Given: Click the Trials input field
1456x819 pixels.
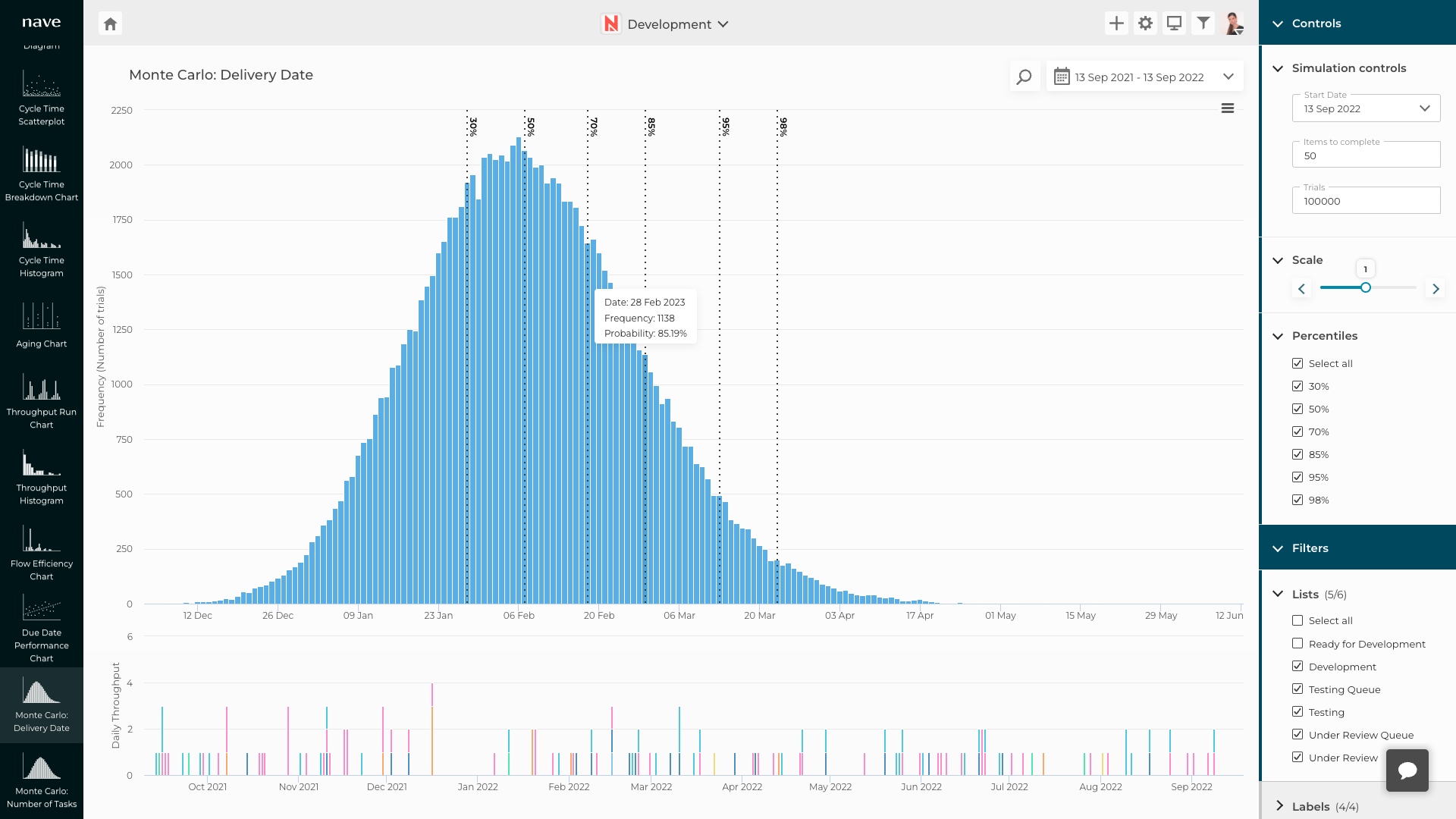Looking at the screenshot, I should (x=1365, y=200).
